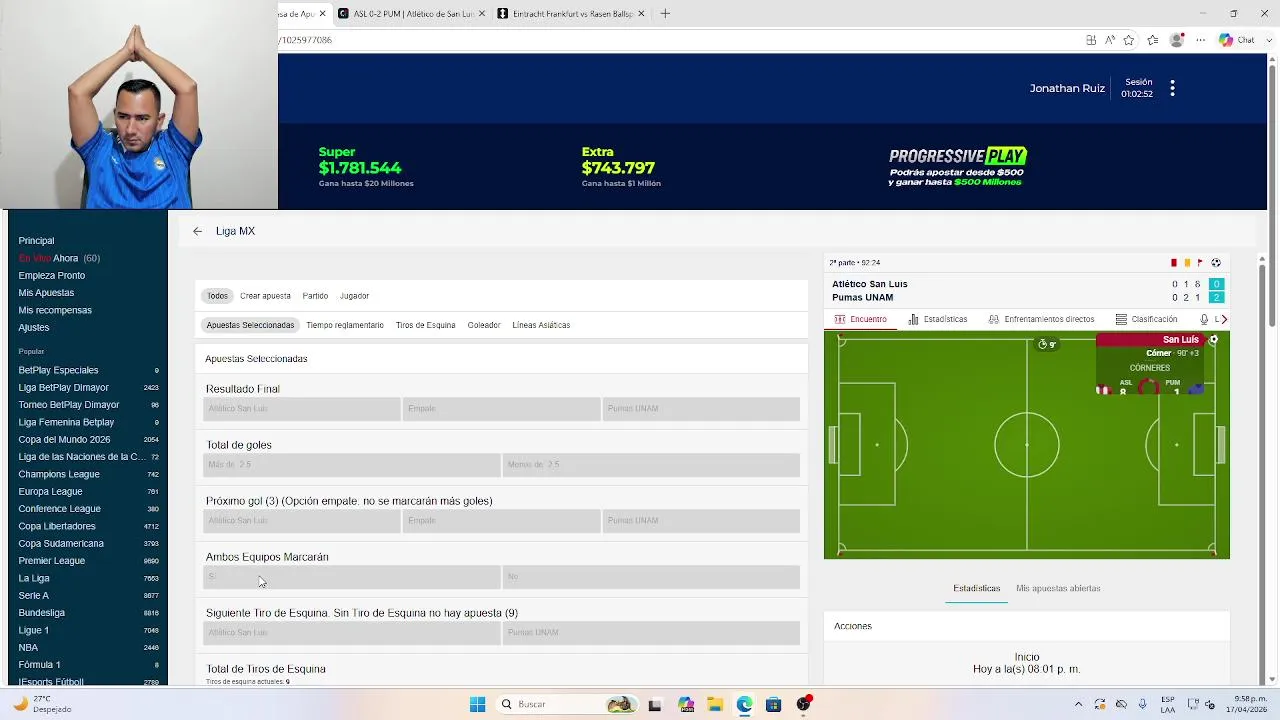Open Principal in sidebar
The height and width of the screenshot is (720, 1280).
coord(36,241)
